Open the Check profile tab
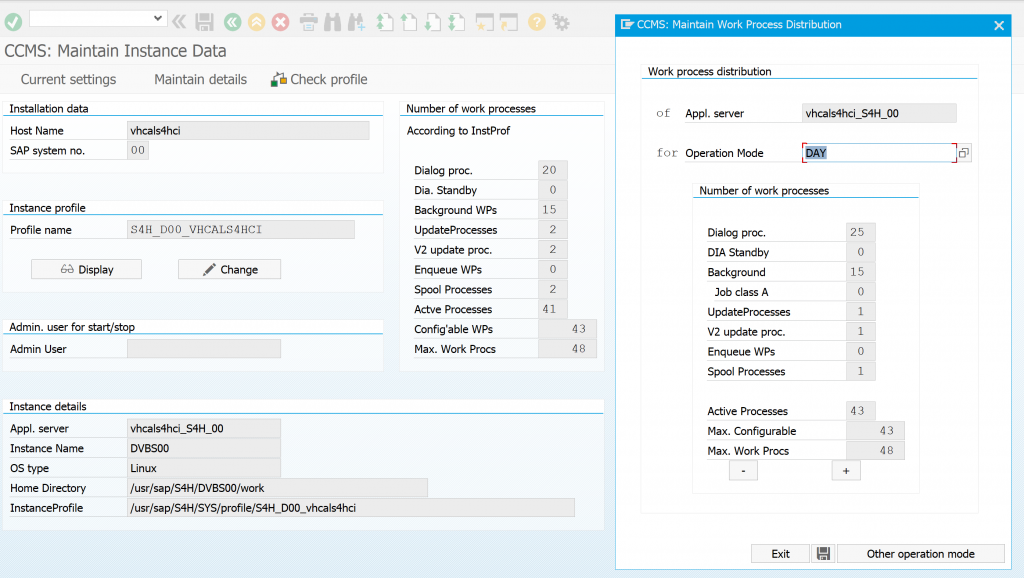This screenshot has width=1024, height=578. point(327,79)
